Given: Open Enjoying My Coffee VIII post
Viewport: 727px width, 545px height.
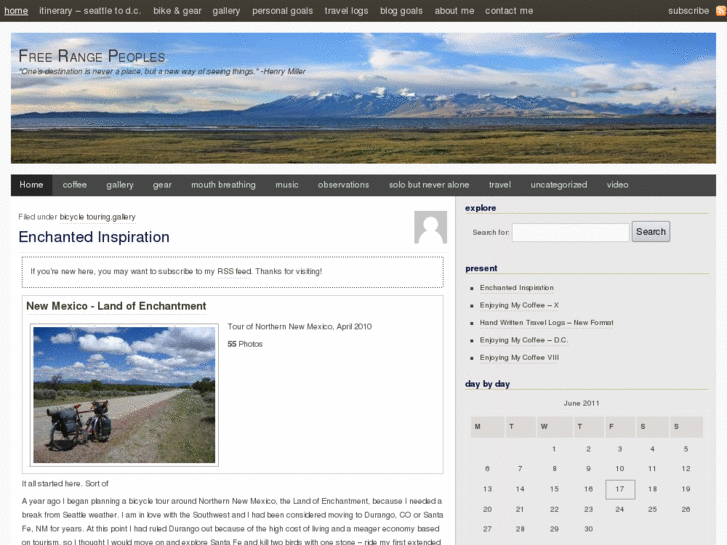Looking at the screenshot, I should coord(519,358).
